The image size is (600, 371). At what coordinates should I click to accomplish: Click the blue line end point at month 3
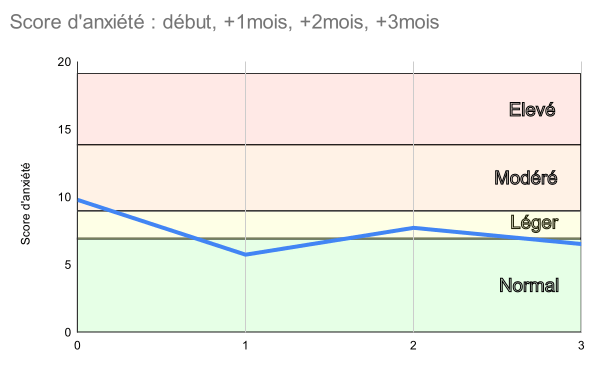pyautogui.click(x=580, y=244)
